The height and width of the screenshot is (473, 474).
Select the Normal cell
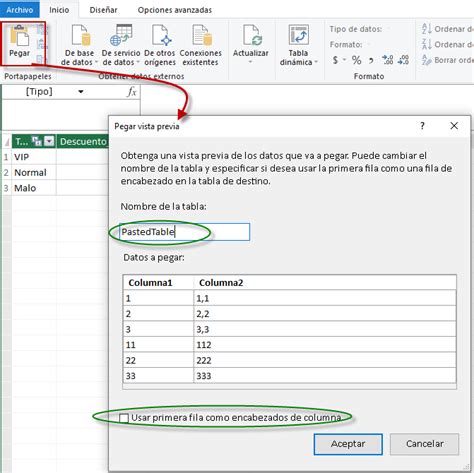click(34, 172)
